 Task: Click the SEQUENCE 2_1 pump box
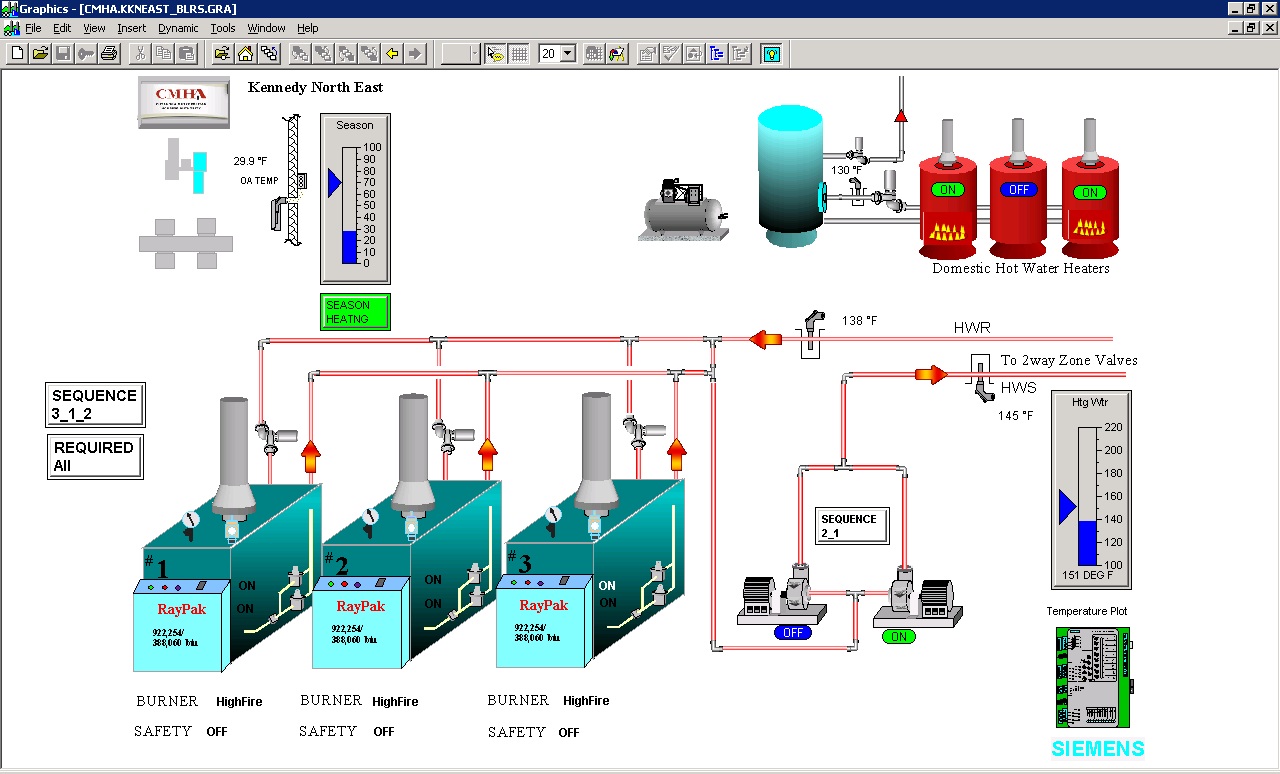tap(851, 526)
